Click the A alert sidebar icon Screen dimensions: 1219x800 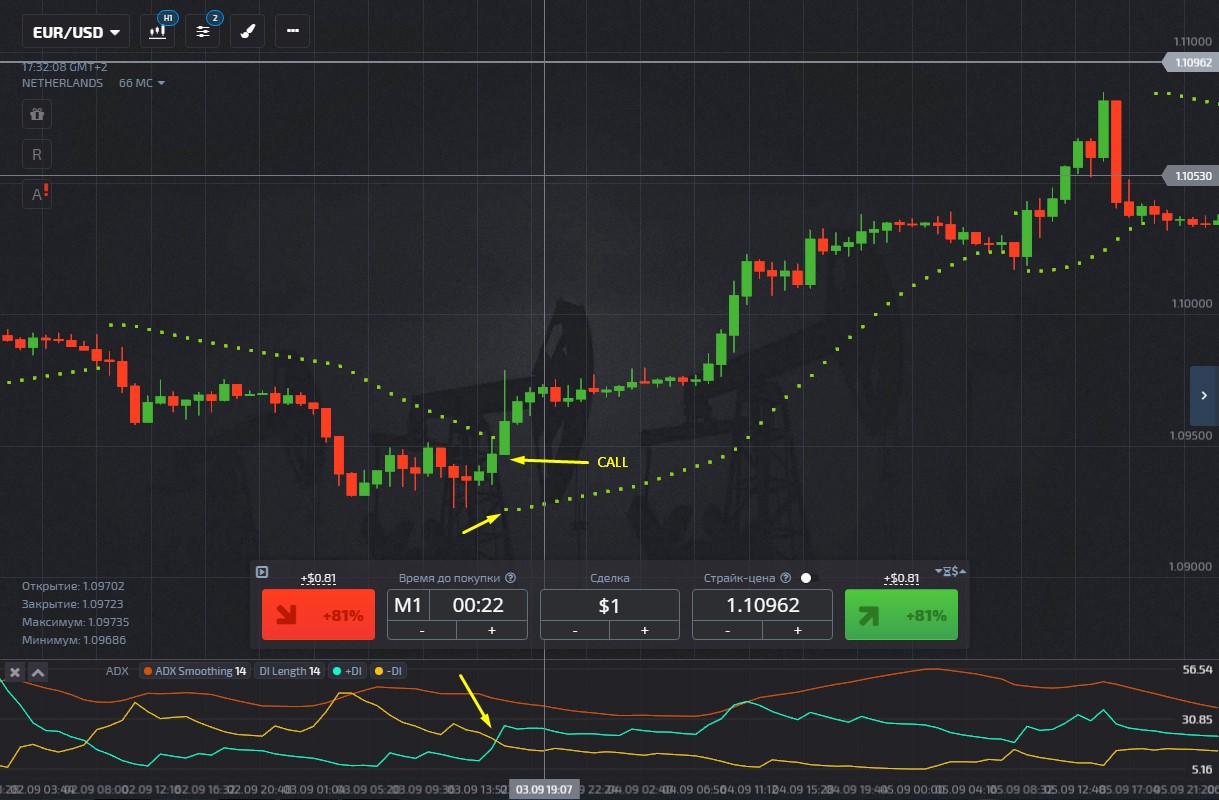(37, 194)
